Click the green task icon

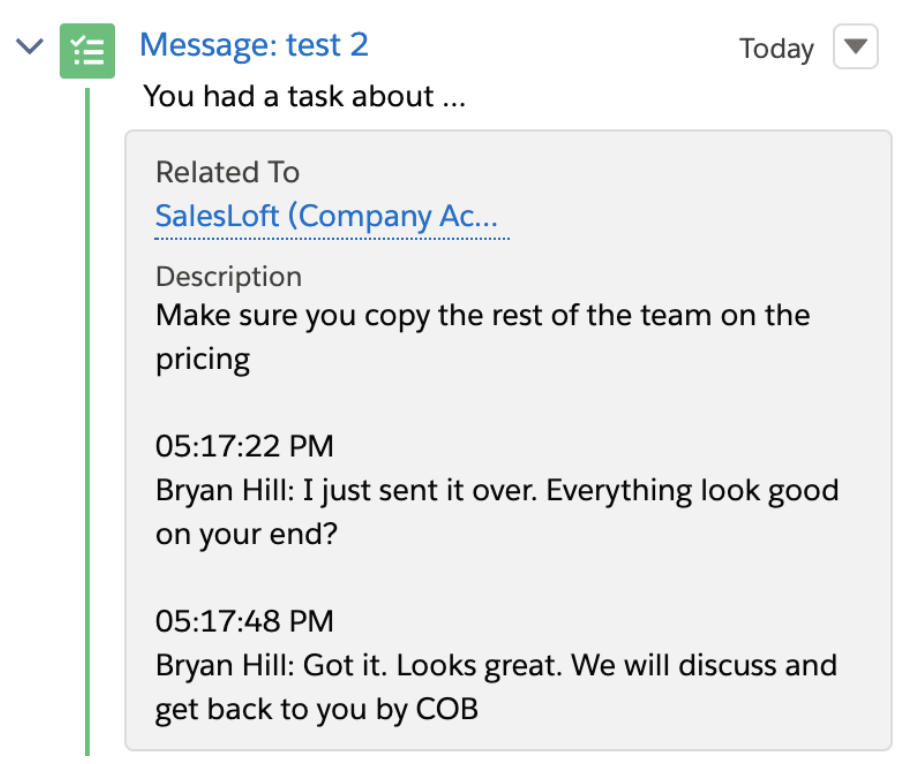tap(87, 49)
